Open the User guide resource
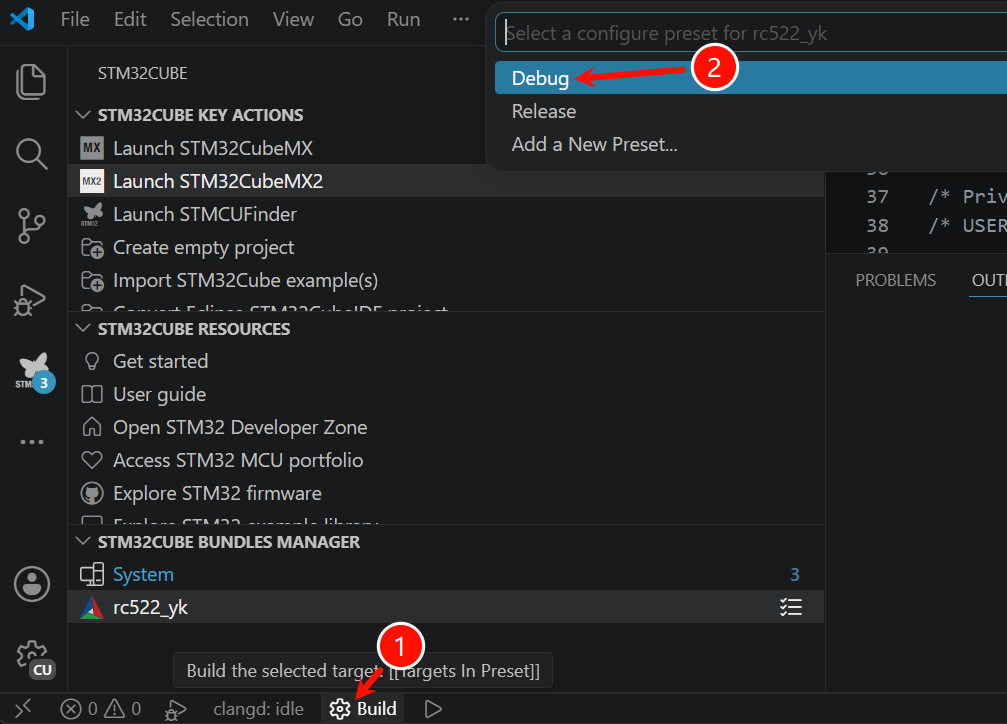This screenshot has height=724, width=1007. coord(159,394)
